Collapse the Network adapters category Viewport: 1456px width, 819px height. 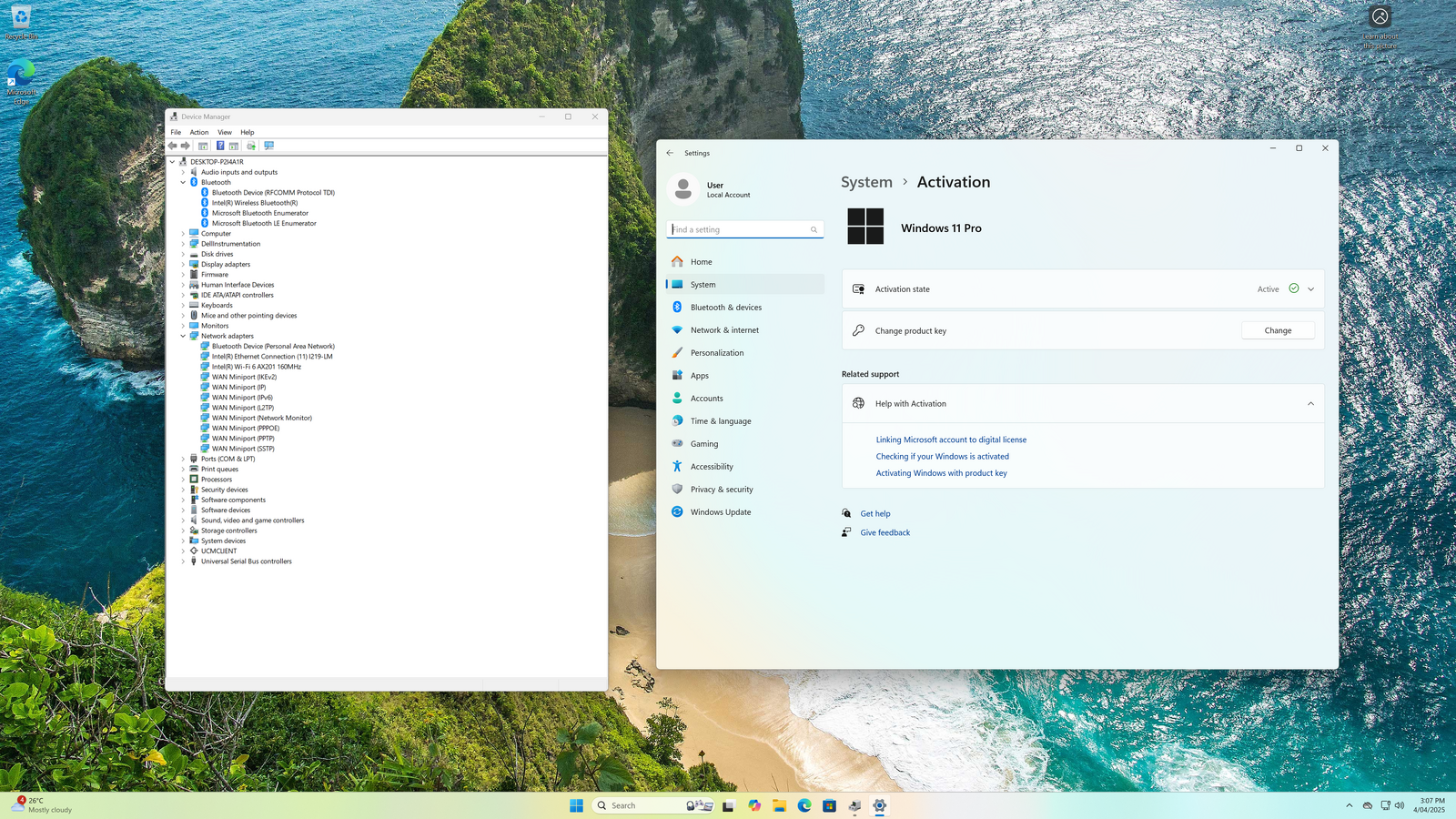[183, 337]
